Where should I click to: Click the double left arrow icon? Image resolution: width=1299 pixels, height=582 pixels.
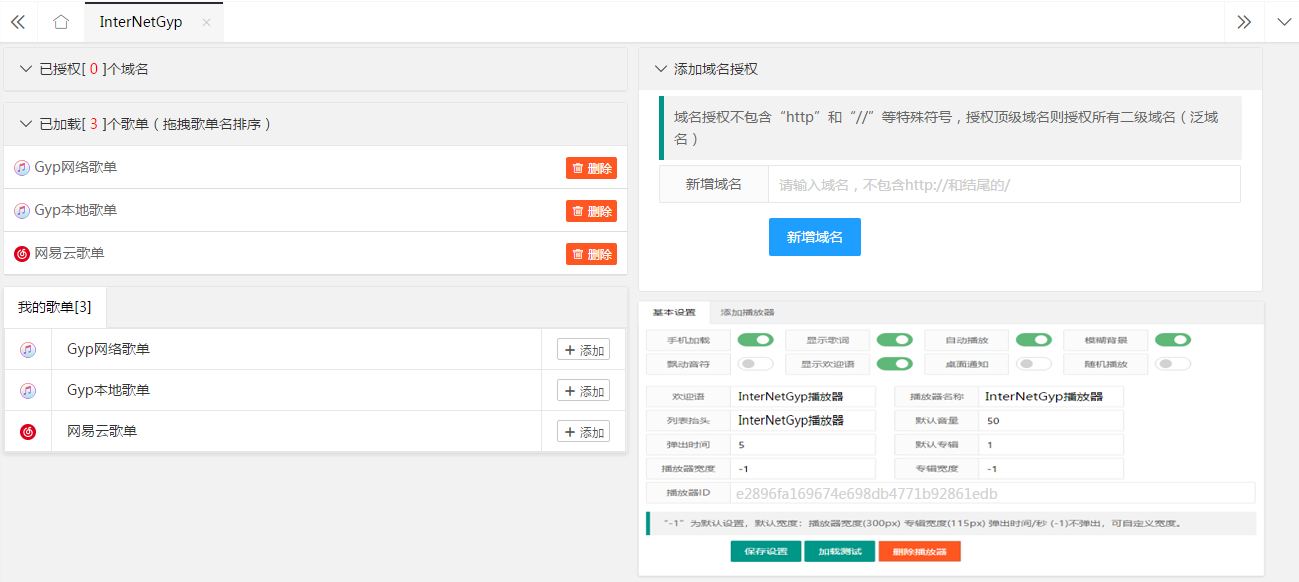tap(18, 22)
